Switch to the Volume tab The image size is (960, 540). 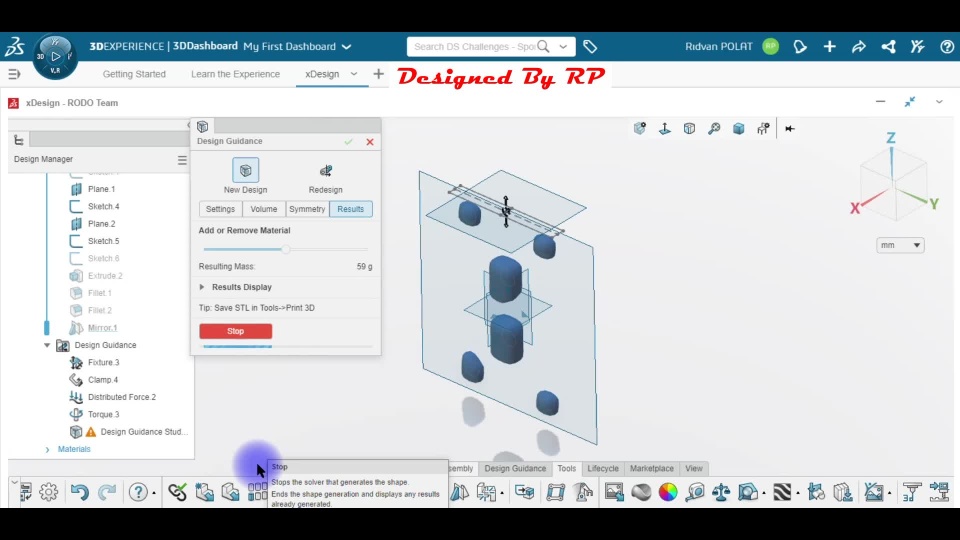pyautogui.click(x=264, y=209)
